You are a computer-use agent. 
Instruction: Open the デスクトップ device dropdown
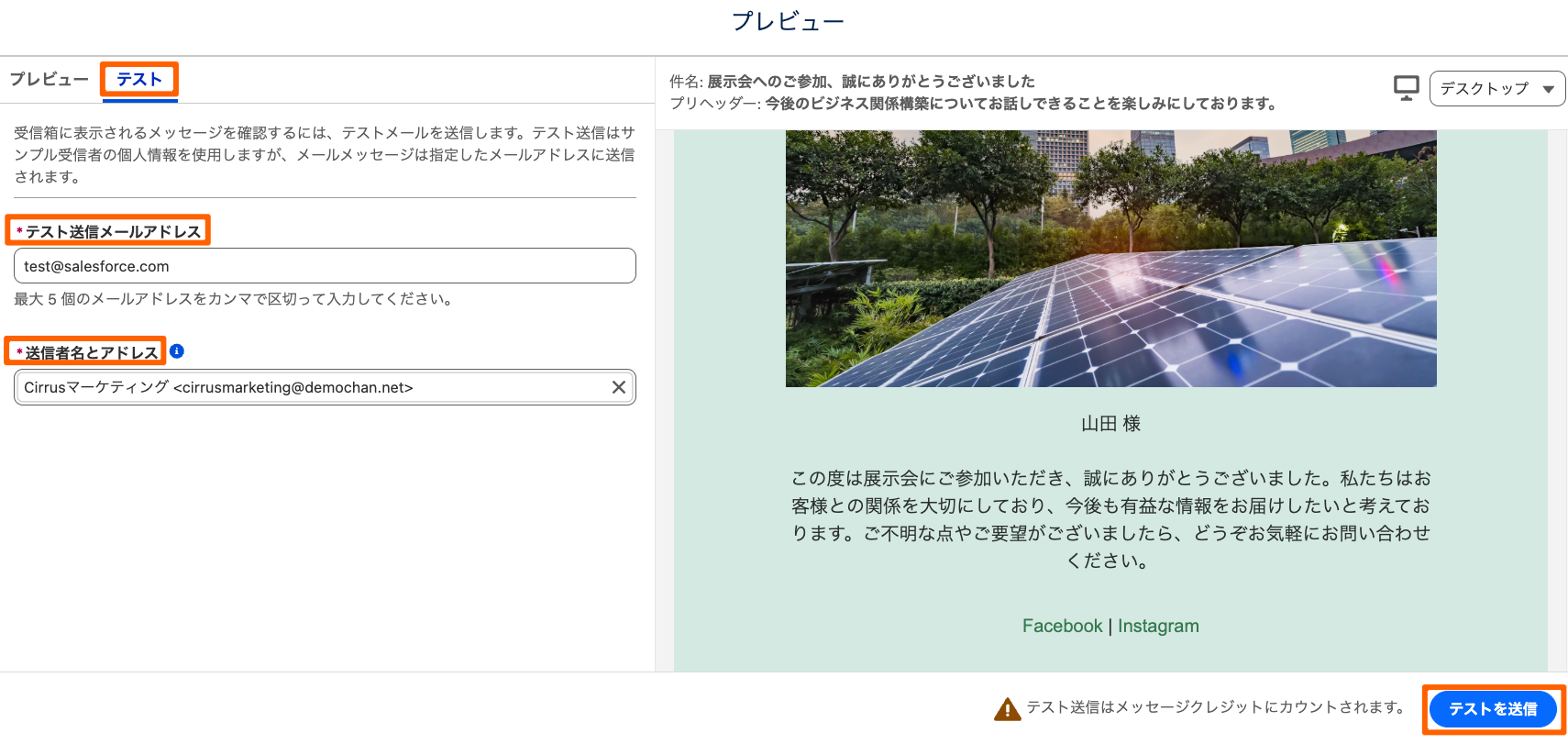pyautogui.click(x=1496, y=89)
